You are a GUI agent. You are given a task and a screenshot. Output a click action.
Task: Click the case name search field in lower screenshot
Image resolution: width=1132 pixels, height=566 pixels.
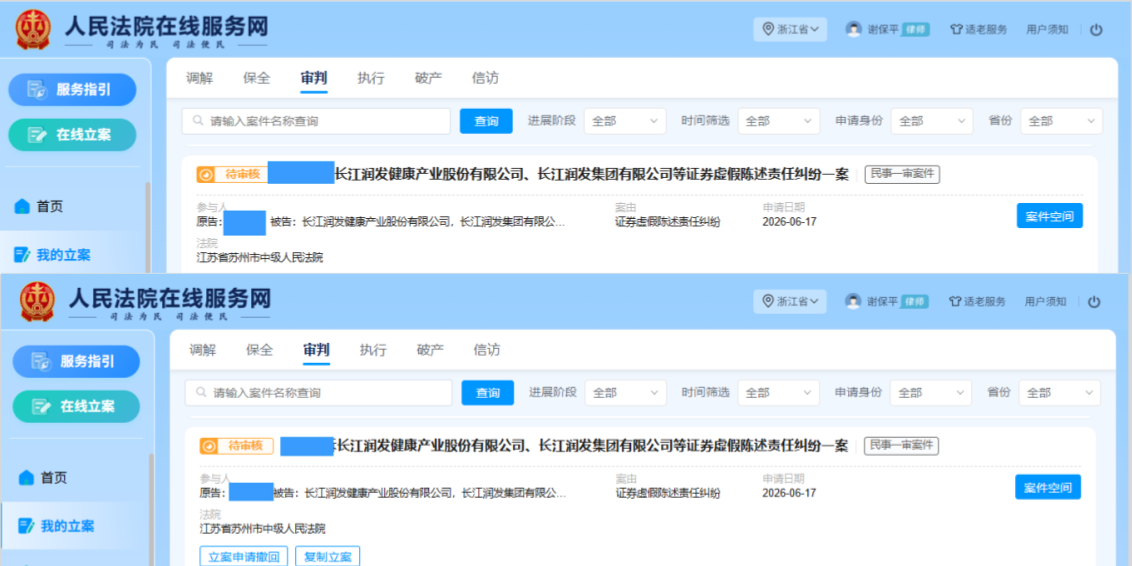pyautogui.click(x=319, y=393)
